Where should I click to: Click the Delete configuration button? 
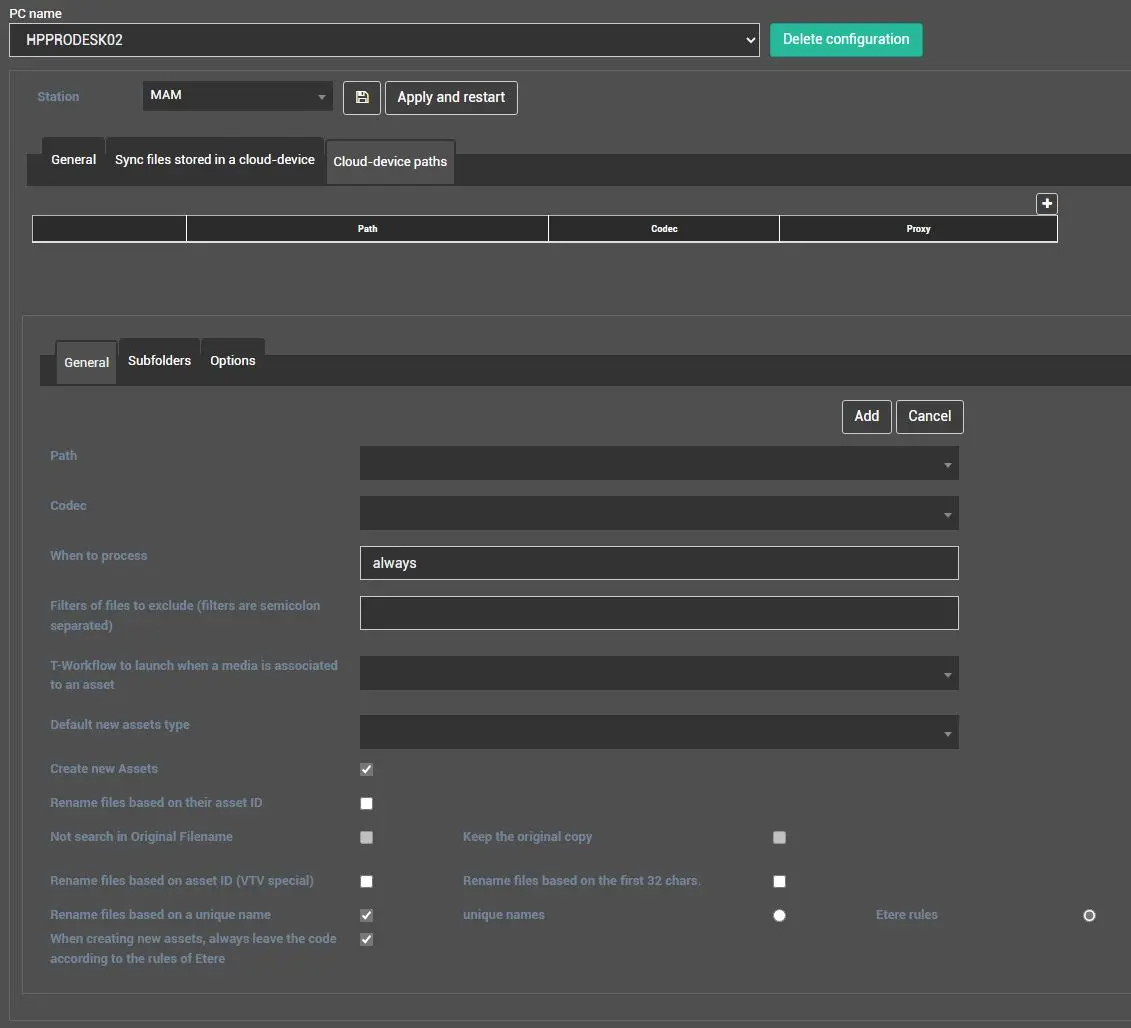tap(845, 40)
